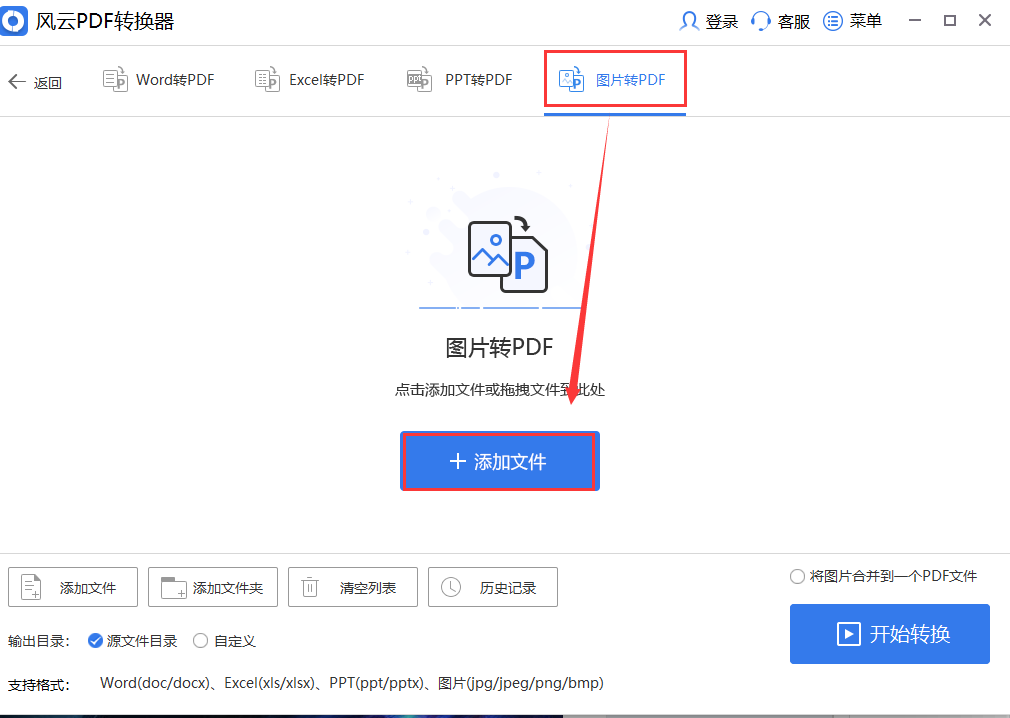Click the 登录 user icon

pyautogui.click(x=691, y=20)
